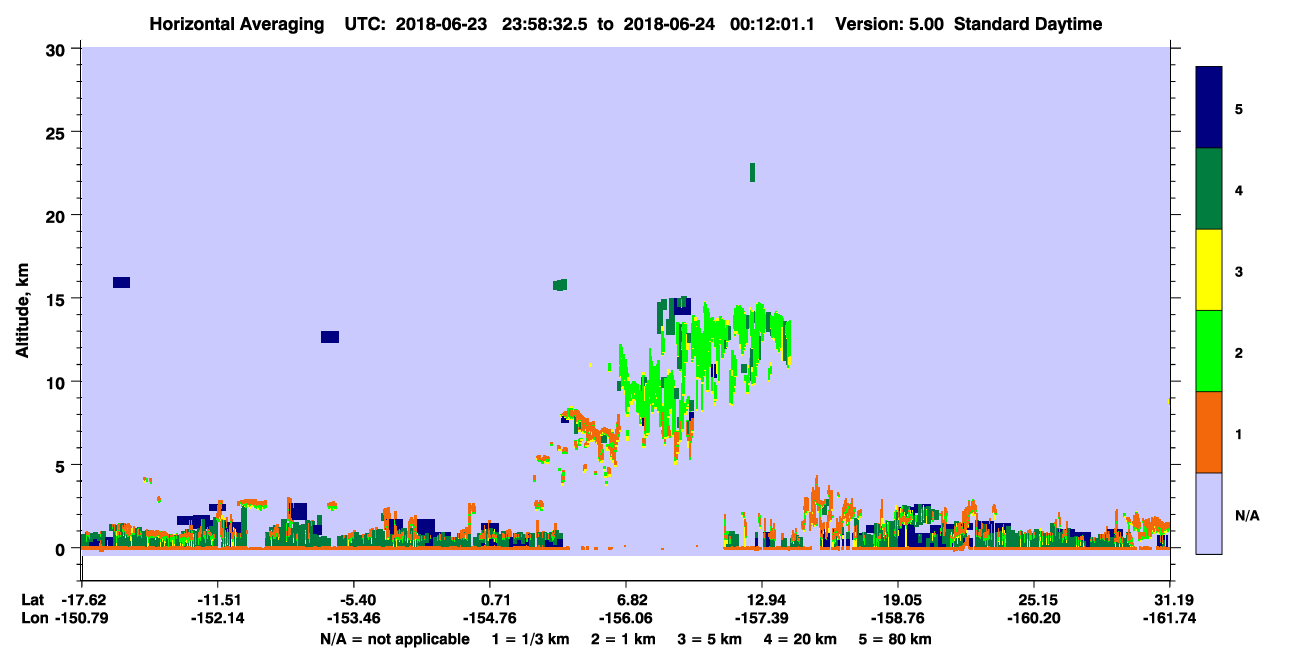Screen dimensions: 1300x667
Task: Click the 'Altitude, km' axis label
Action: tap(22, 311)
